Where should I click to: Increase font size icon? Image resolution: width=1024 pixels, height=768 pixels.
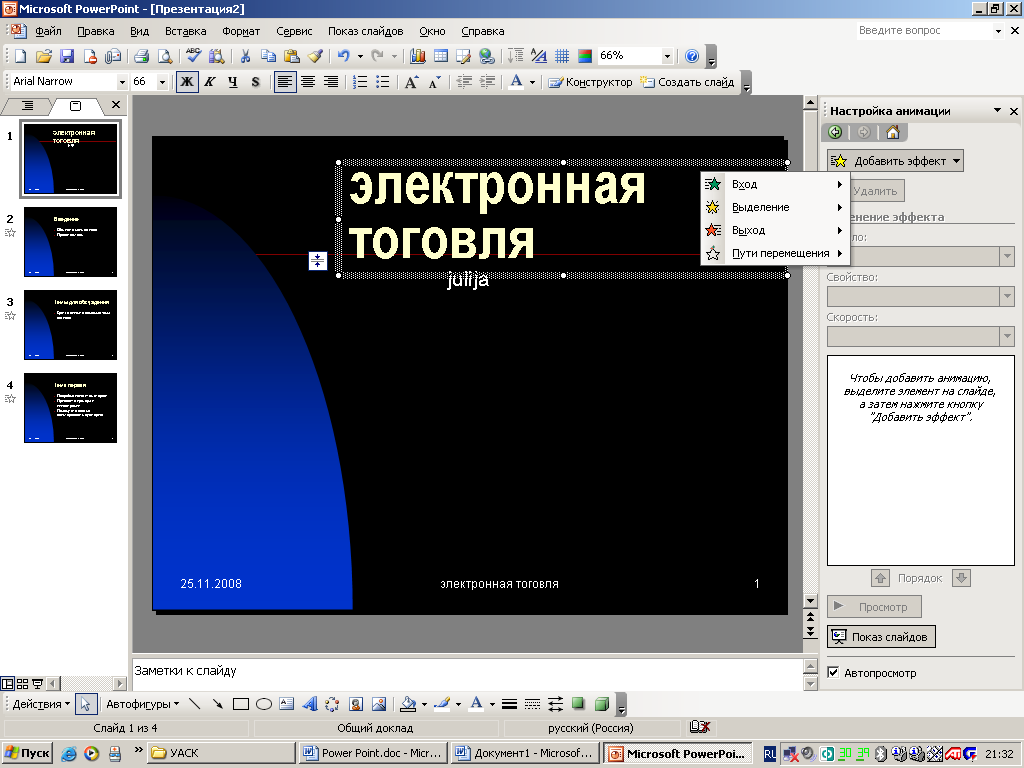pos(411,82)
